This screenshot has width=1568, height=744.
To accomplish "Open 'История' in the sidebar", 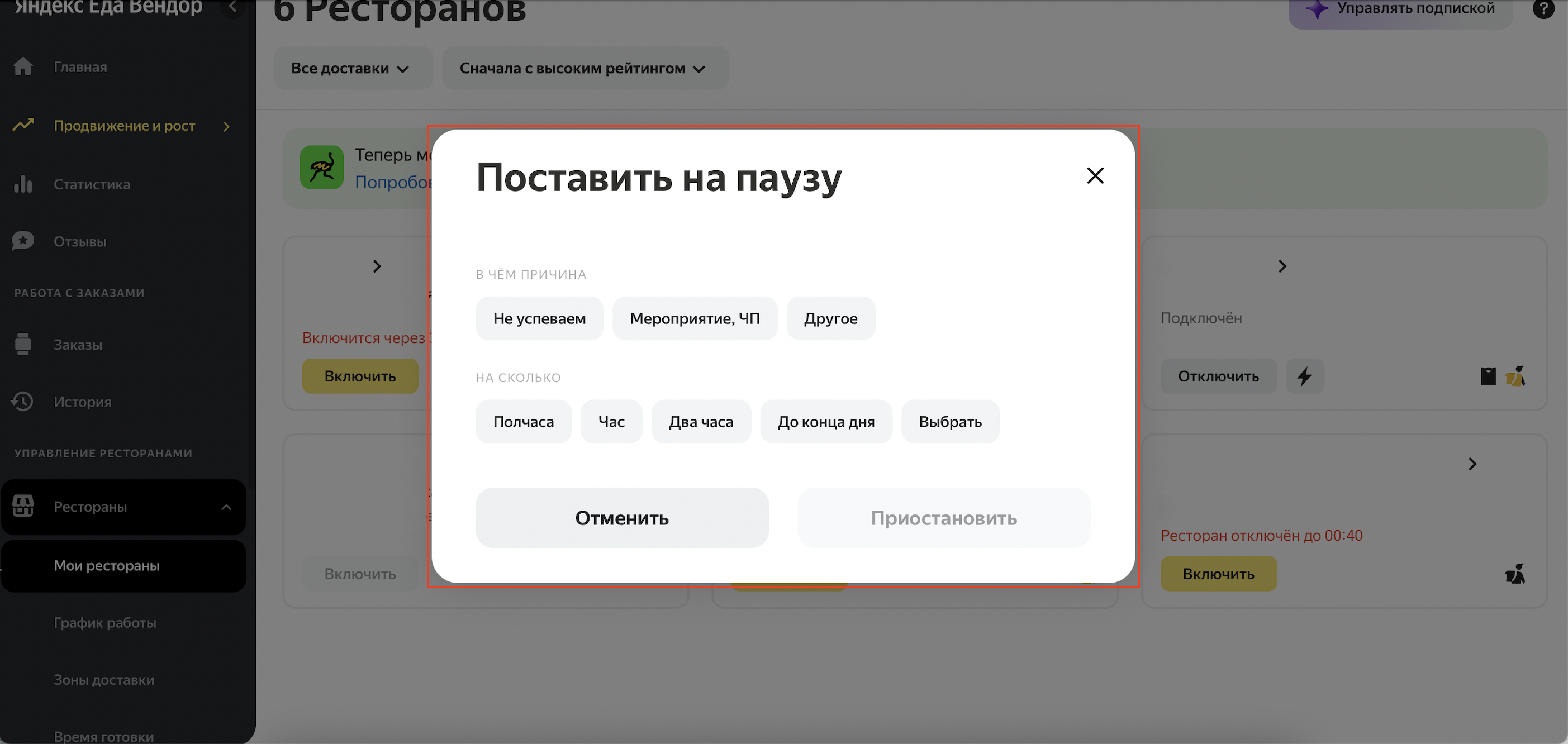I will tap(82, 402).
